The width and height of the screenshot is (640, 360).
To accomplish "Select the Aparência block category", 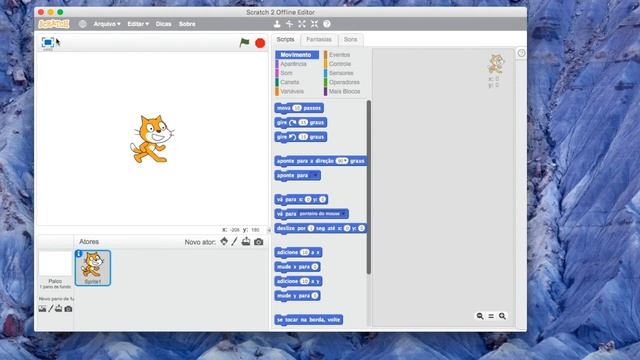I will pos(293,64).
